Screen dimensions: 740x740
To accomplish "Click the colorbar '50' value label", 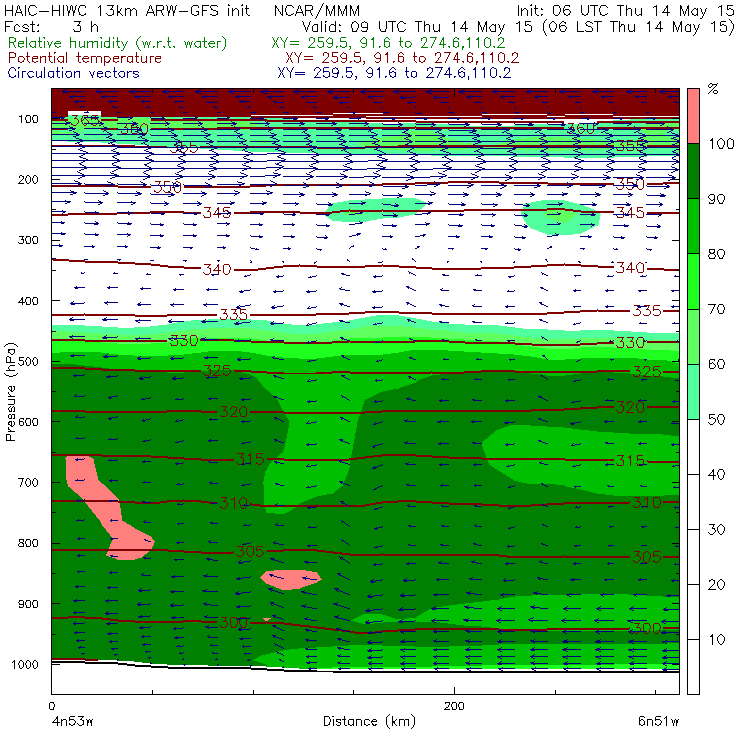I will 716,420.
